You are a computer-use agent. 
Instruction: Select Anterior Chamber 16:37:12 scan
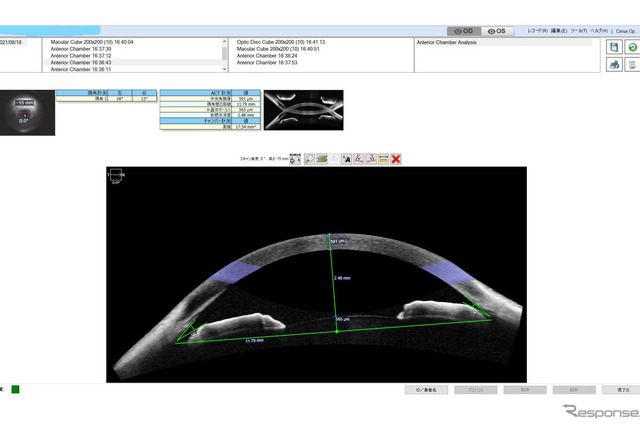pyautogui.click(x=81, y=56)
